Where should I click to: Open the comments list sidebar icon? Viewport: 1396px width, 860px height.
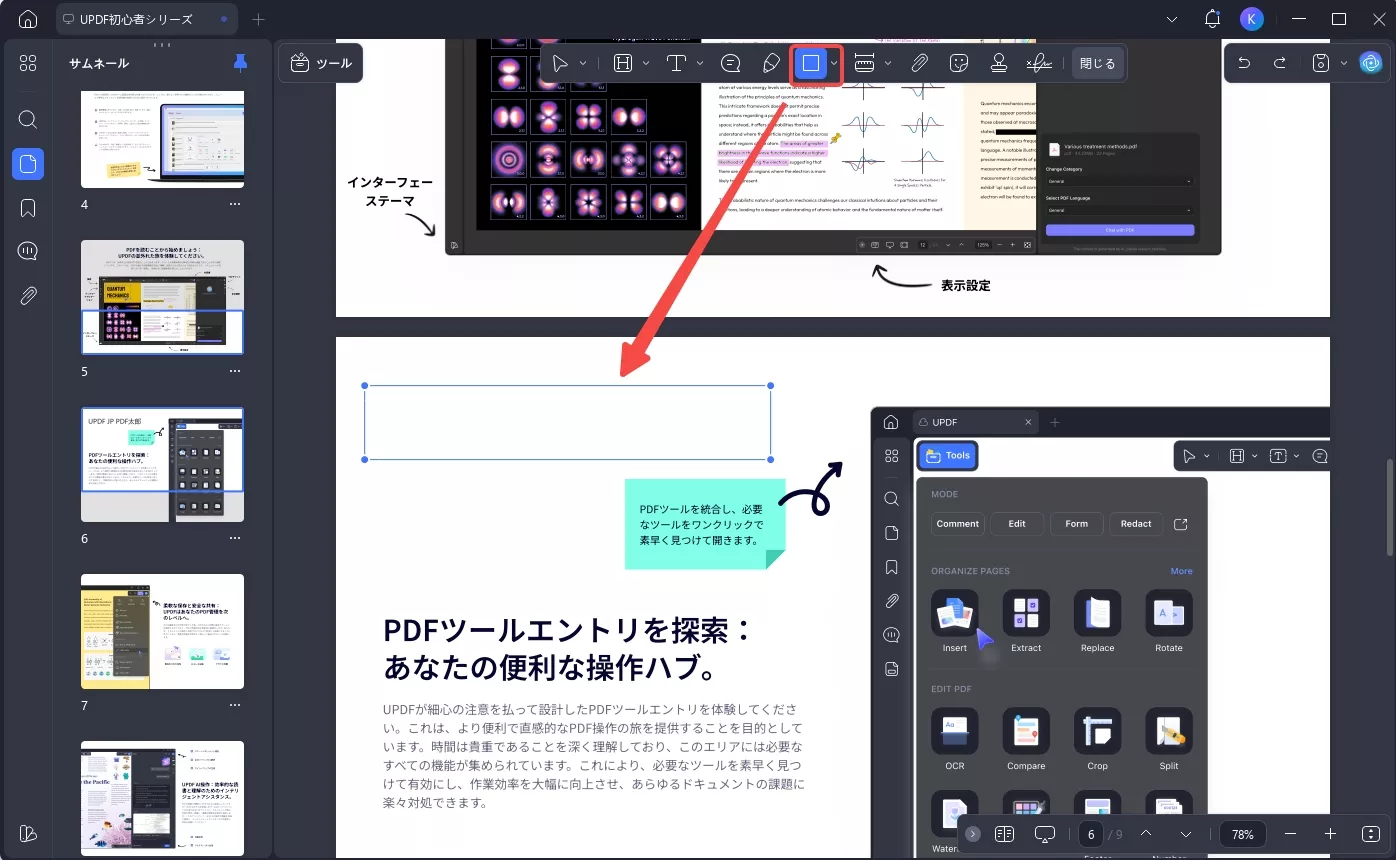click(x=28, y=251)
